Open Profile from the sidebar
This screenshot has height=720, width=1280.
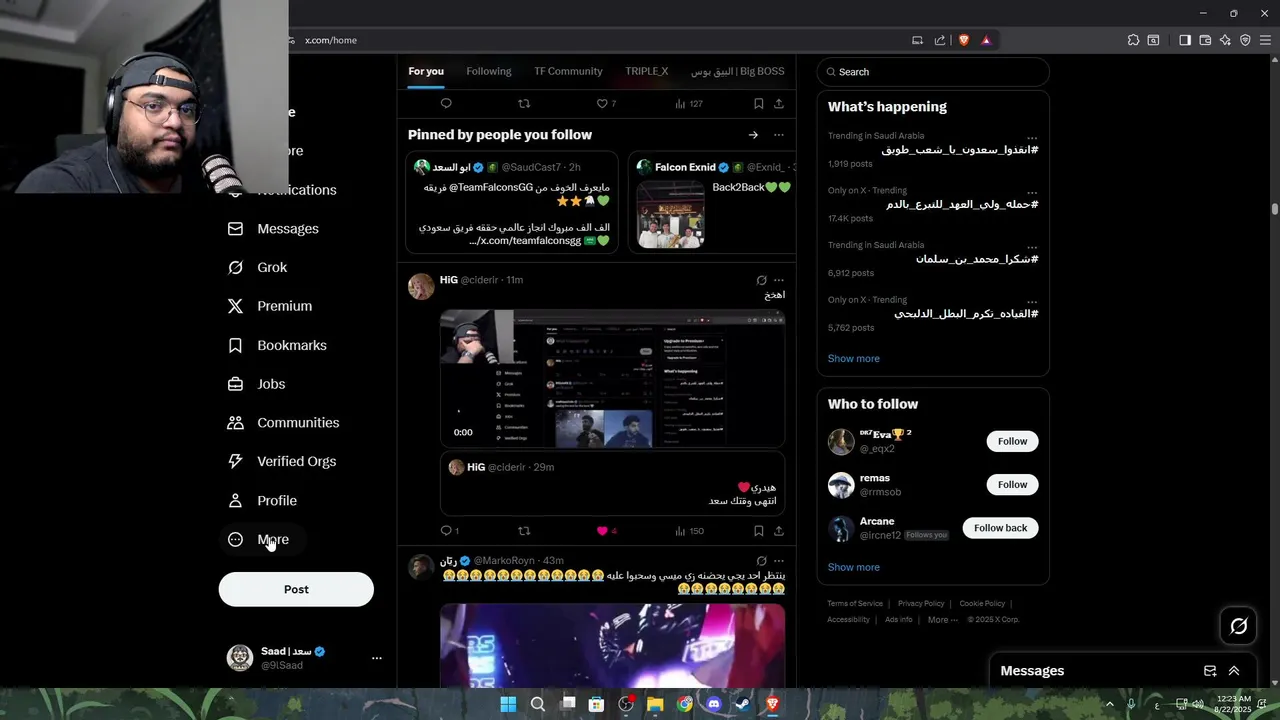click(262, 501)
